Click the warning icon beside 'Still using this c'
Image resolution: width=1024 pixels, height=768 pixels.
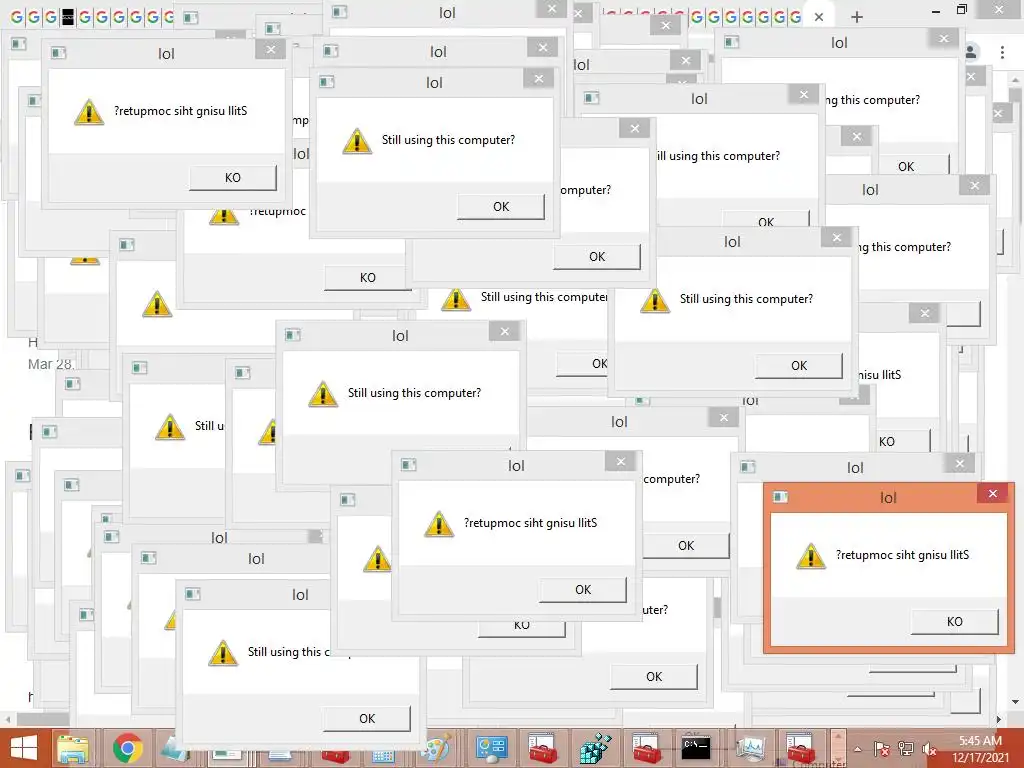[x=223, y=652]
